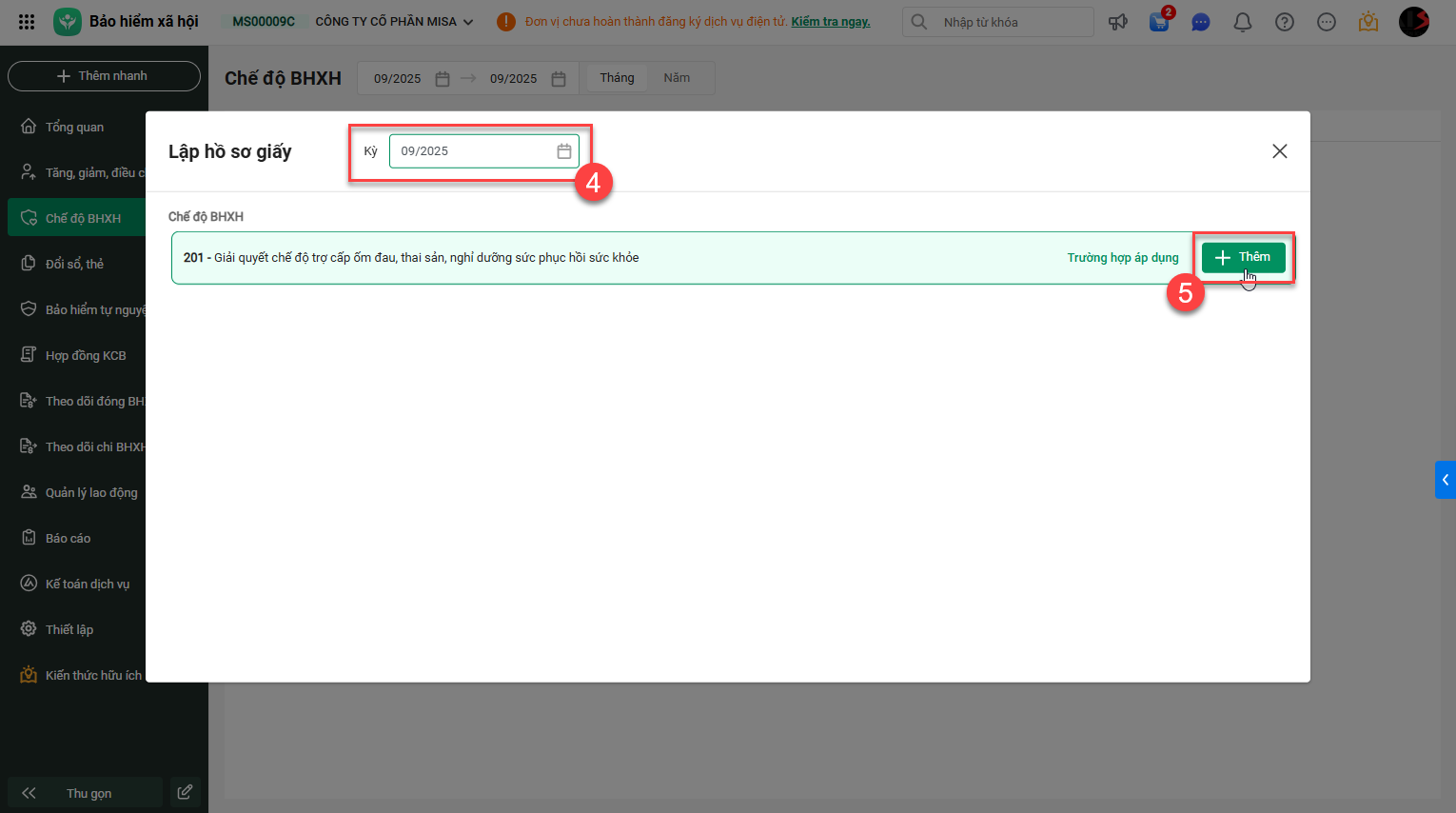Click the Bảo hiểm xã hội logo icon
1456x813 pixels.
click(68, 21)
